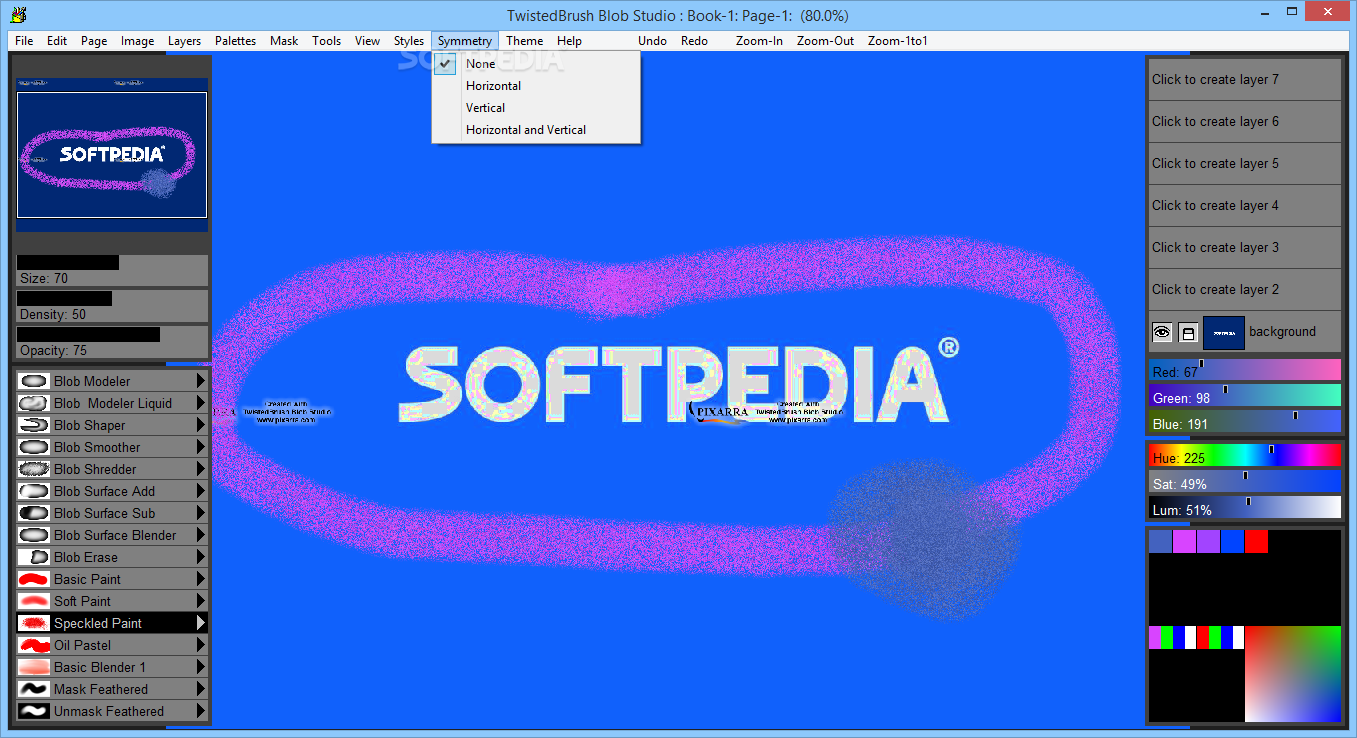Choose Horizontal symmetry
Screen dimensions: 1357x738
[536, 85]
